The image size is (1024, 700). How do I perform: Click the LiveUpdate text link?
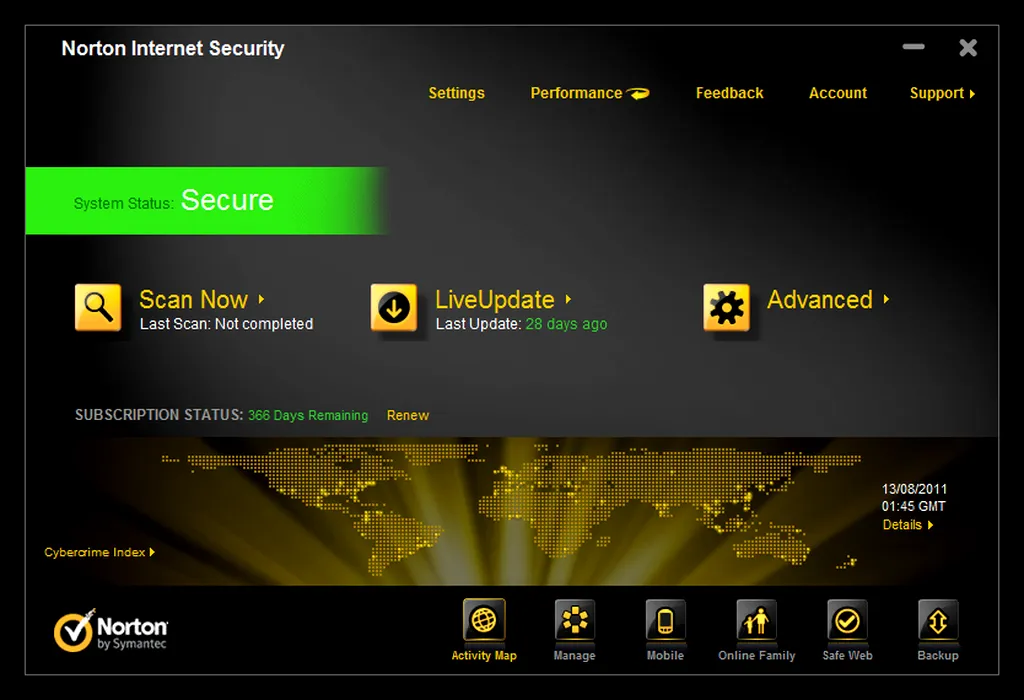[x=495, y=300]
